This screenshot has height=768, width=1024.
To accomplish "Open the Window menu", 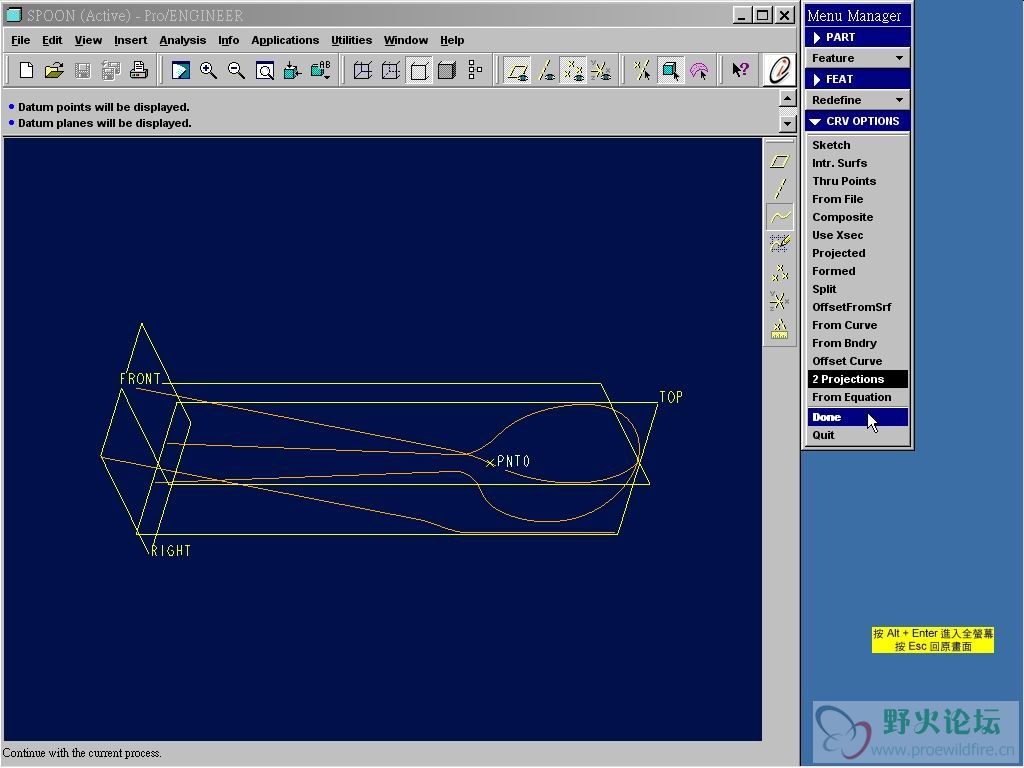I will click(x=406, y=40).
